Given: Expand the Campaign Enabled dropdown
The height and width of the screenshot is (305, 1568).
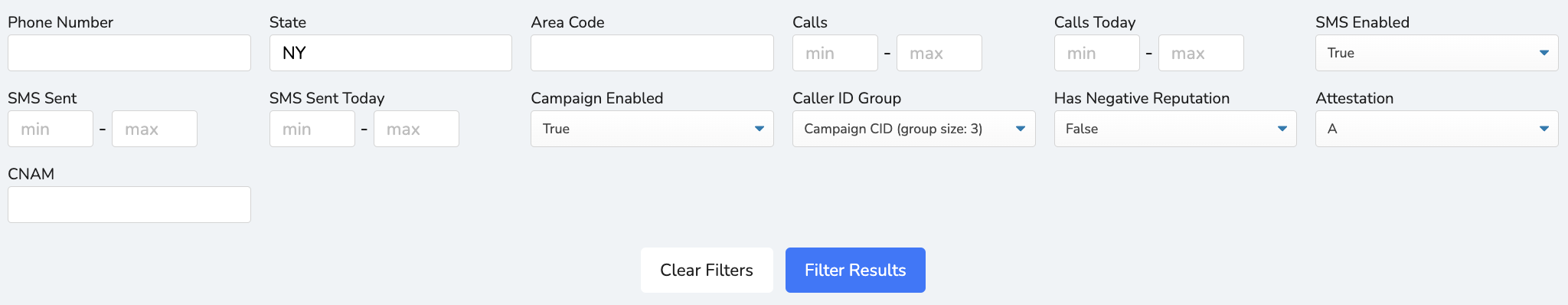Looking at the screenshot, I should [652, 129].
